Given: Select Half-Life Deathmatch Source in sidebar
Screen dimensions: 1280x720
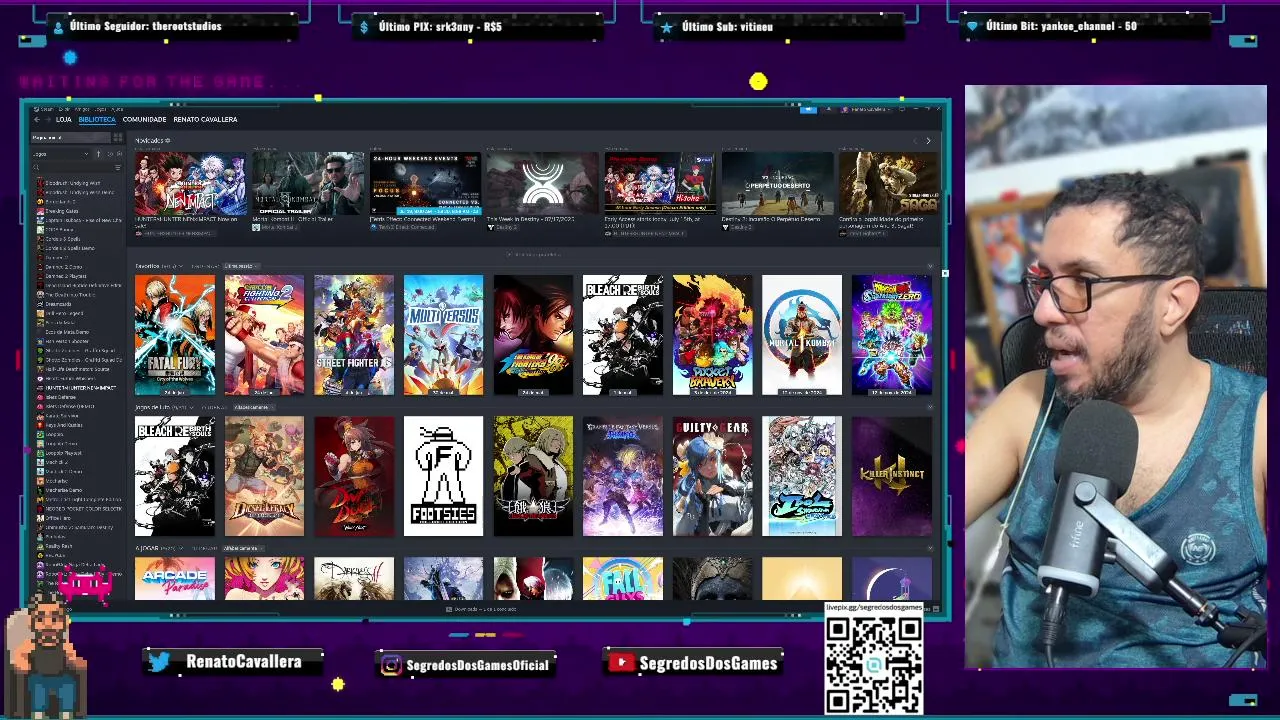Looking at the screenshot, I should pyautogui.click(x=77, y=369).
